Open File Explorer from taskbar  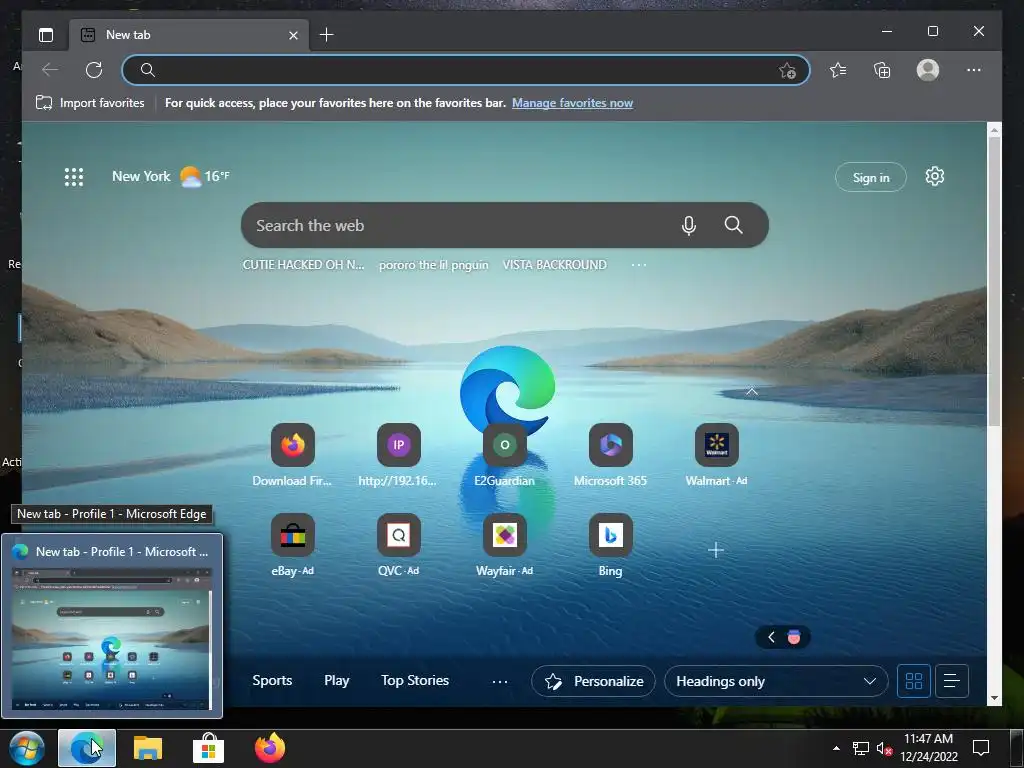[148, 748]
